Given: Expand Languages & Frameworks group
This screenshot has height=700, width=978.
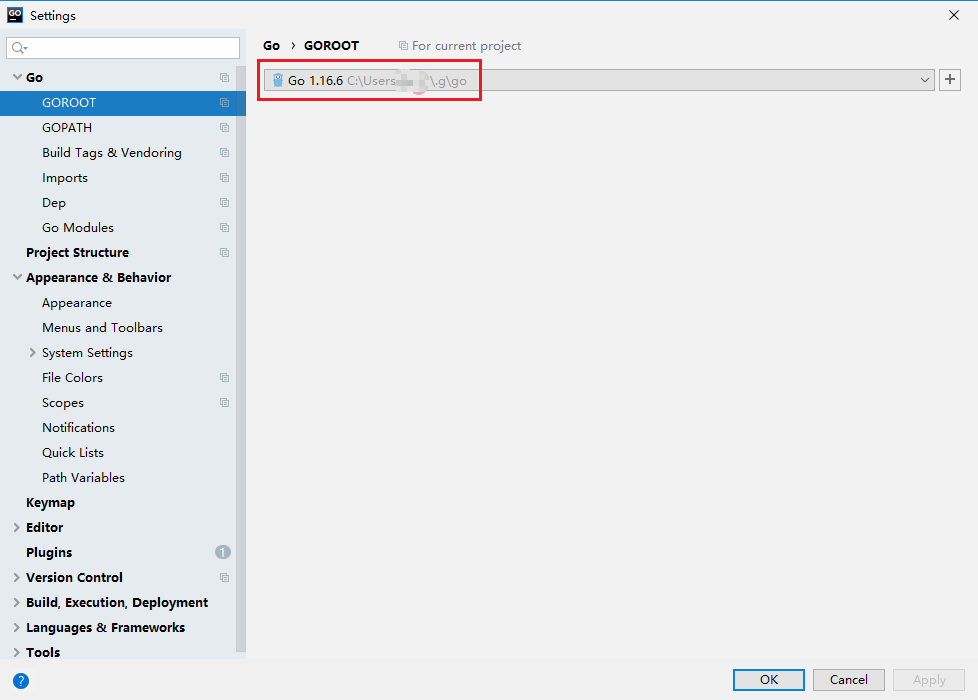Looking at the screenshot, I should (17, 627).
